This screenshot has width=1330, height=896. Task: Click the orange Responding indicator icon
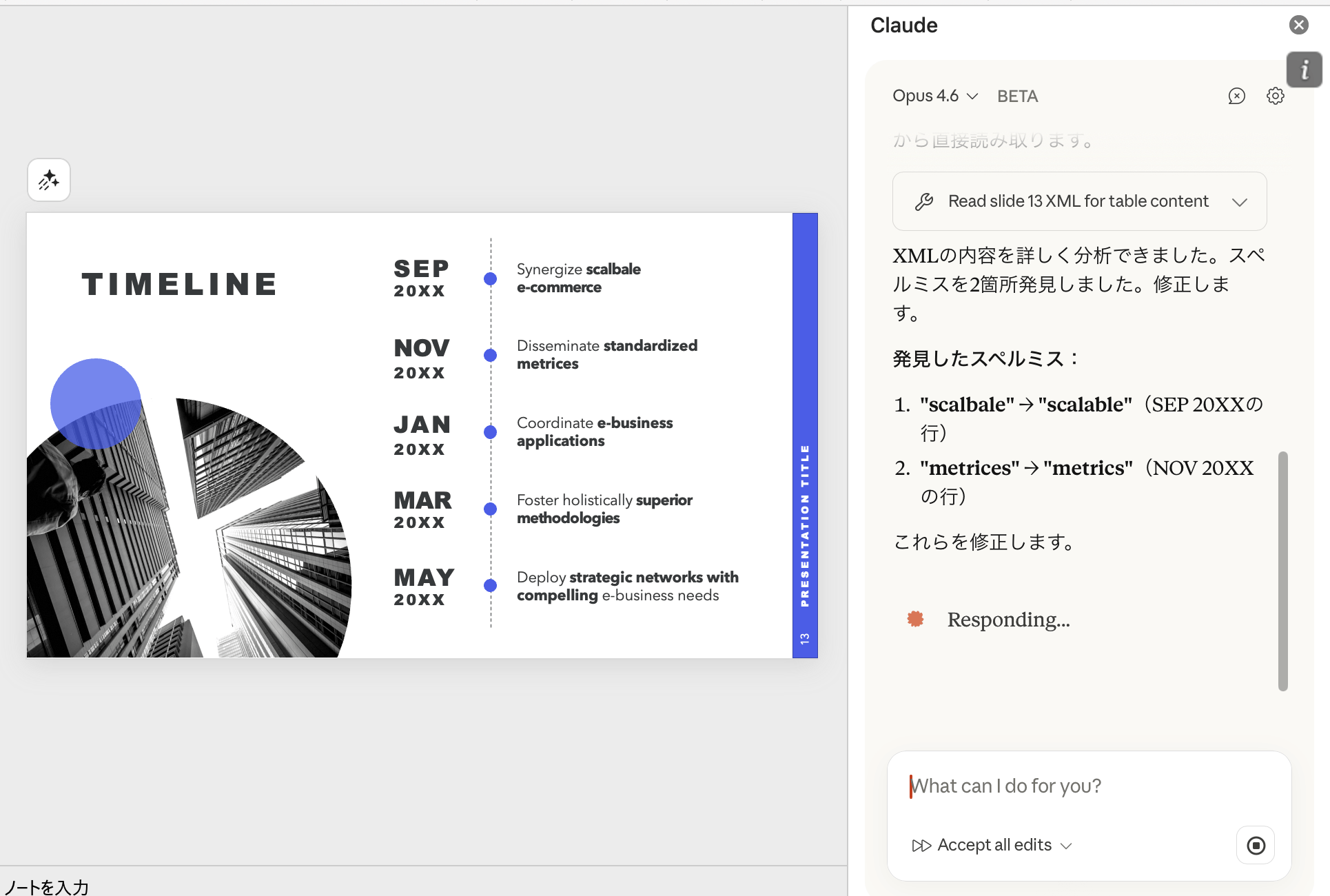coord(914,619)
